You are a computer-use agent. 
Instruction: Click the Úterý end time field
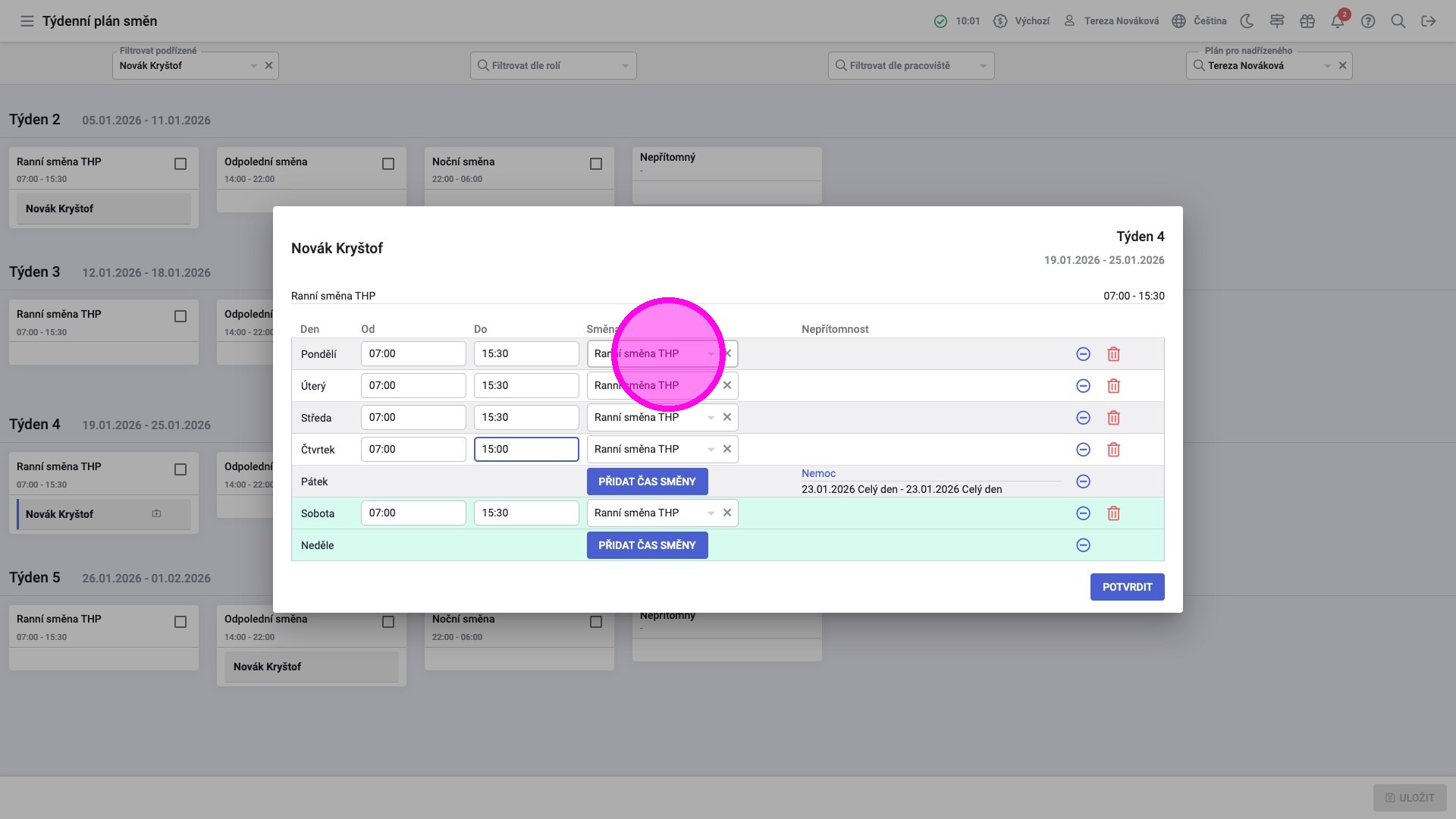coord(526,386)
